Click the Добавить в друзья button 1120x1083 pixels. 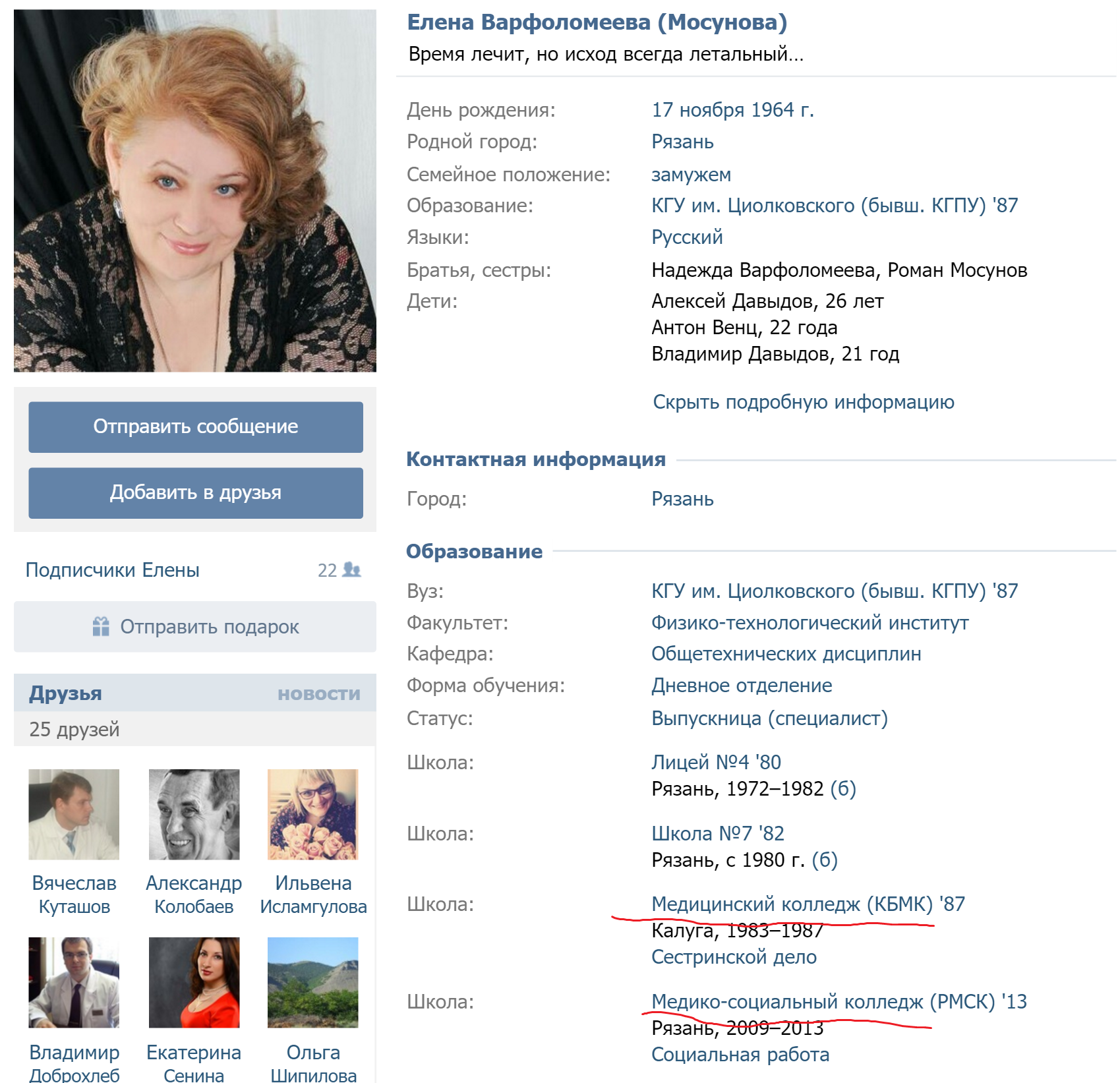(195, 492)
